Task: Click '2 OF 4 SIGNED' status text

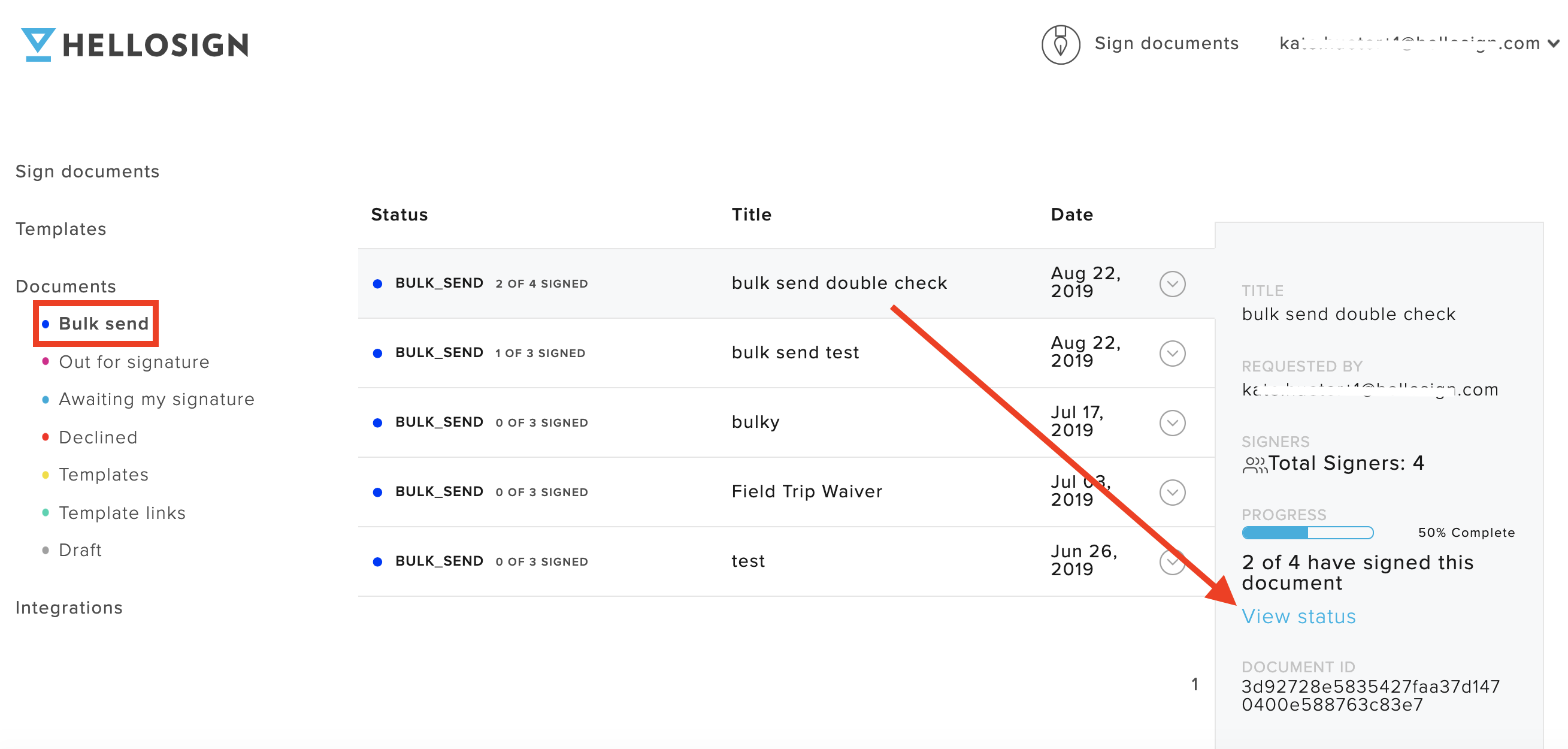Action: click(541, 284)
